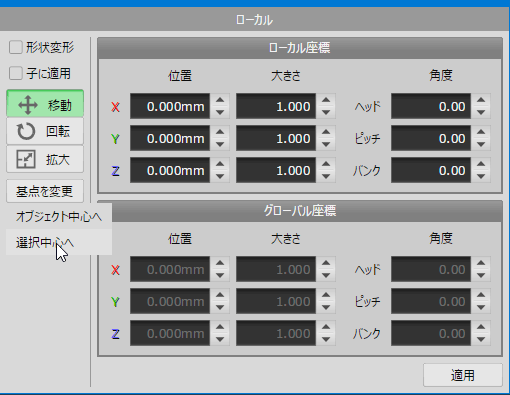Select the 移動 move tool button
Screen dimensions: 510x395
click(45, 103)
